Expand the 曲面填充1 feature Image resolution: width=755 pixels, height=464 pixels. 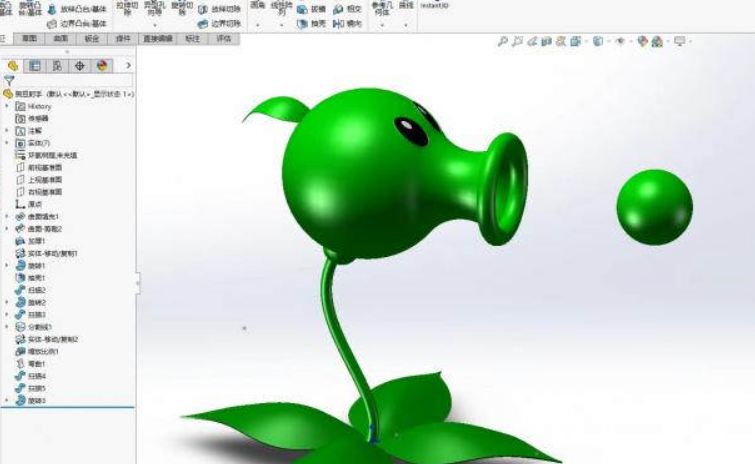coord(7,217)
